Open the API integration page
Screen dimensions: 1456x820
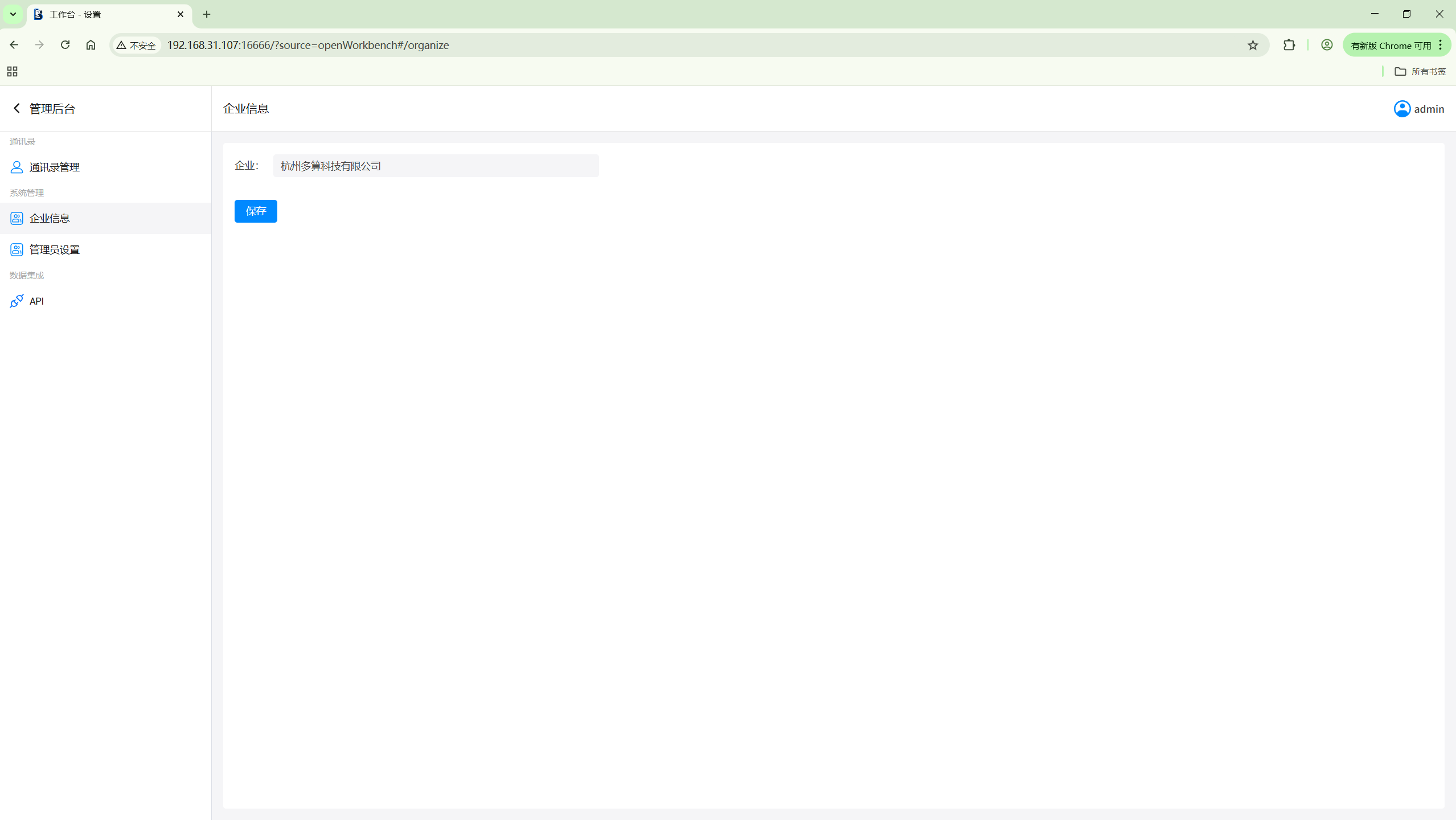(36, 301)
